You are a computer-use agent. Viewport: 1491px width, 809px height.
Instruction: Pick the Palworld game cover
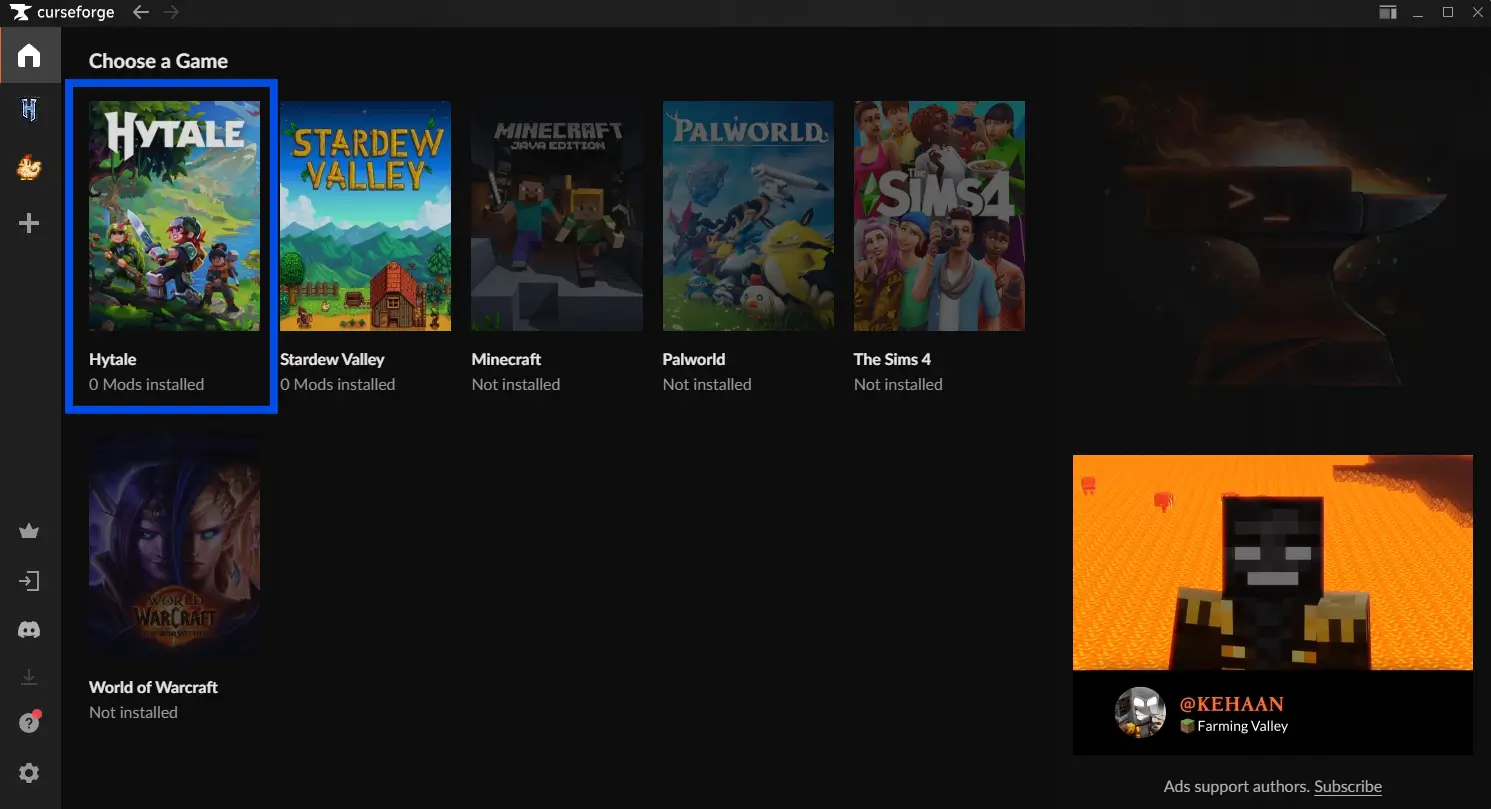pyautogui.click(x=748, y=216)
